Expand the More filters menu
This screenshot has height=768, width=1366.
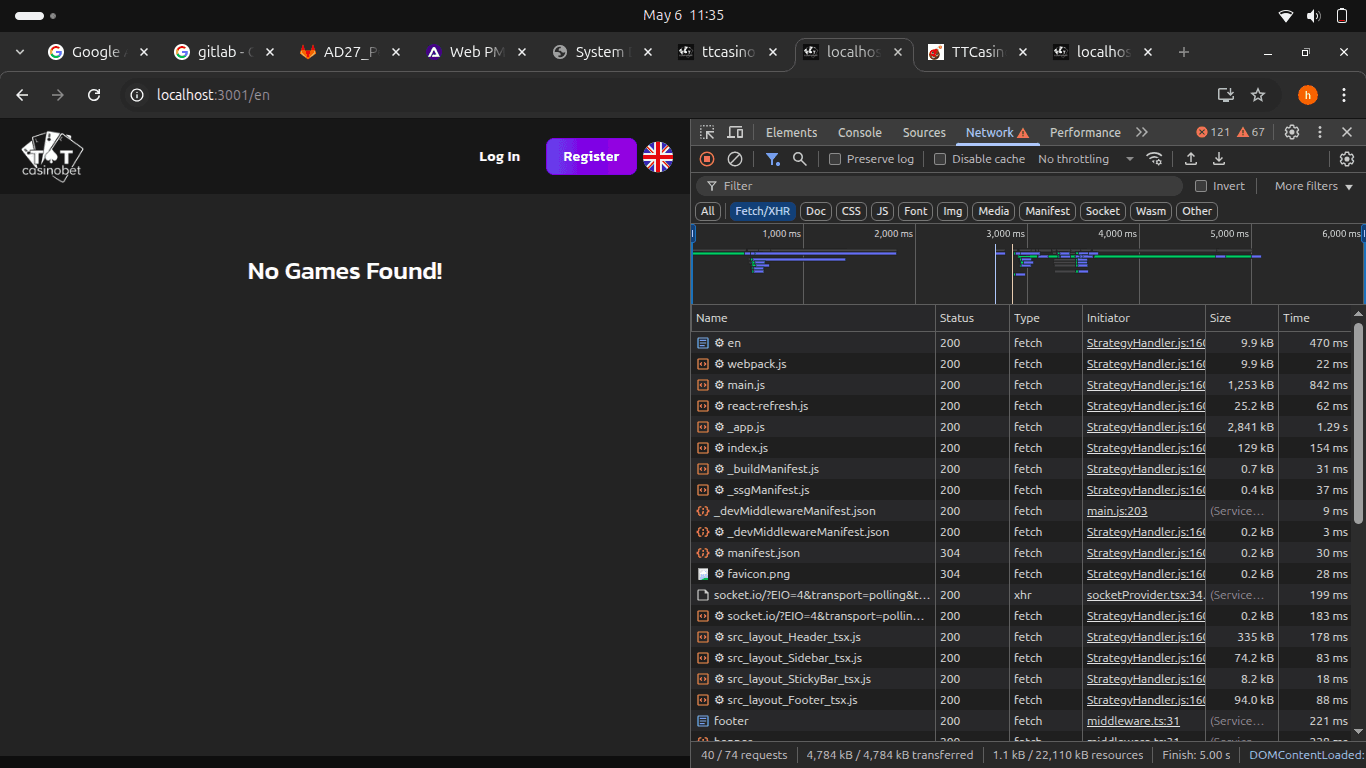(1313, 186)
